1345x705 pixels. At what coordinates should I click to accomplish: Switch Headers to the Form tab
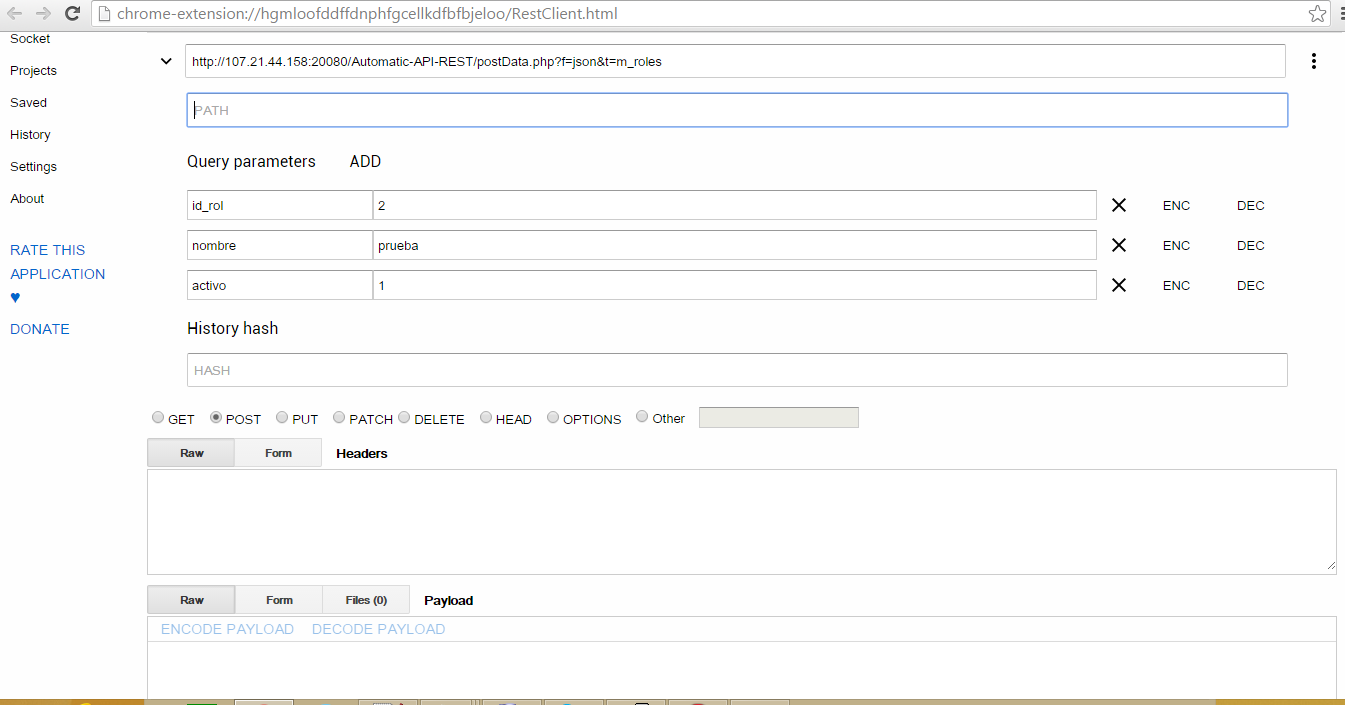(278, 453)
